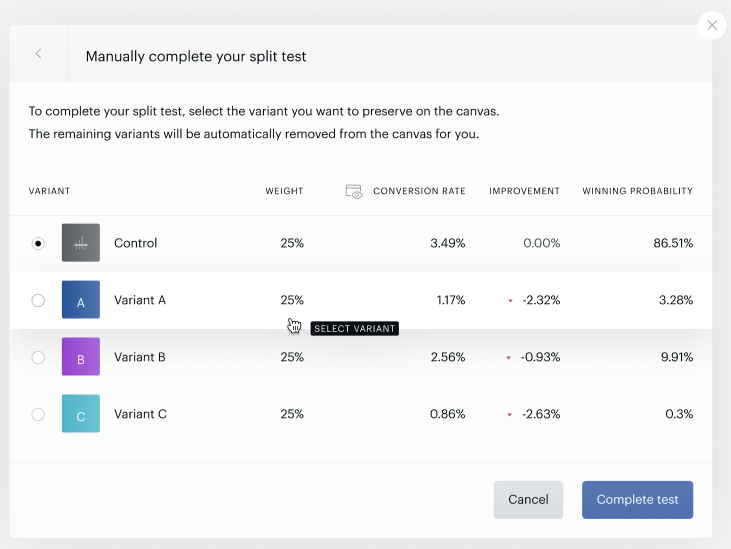Click the -0.93% improvement value
731x549 pixels.
(x=540, y=357)
